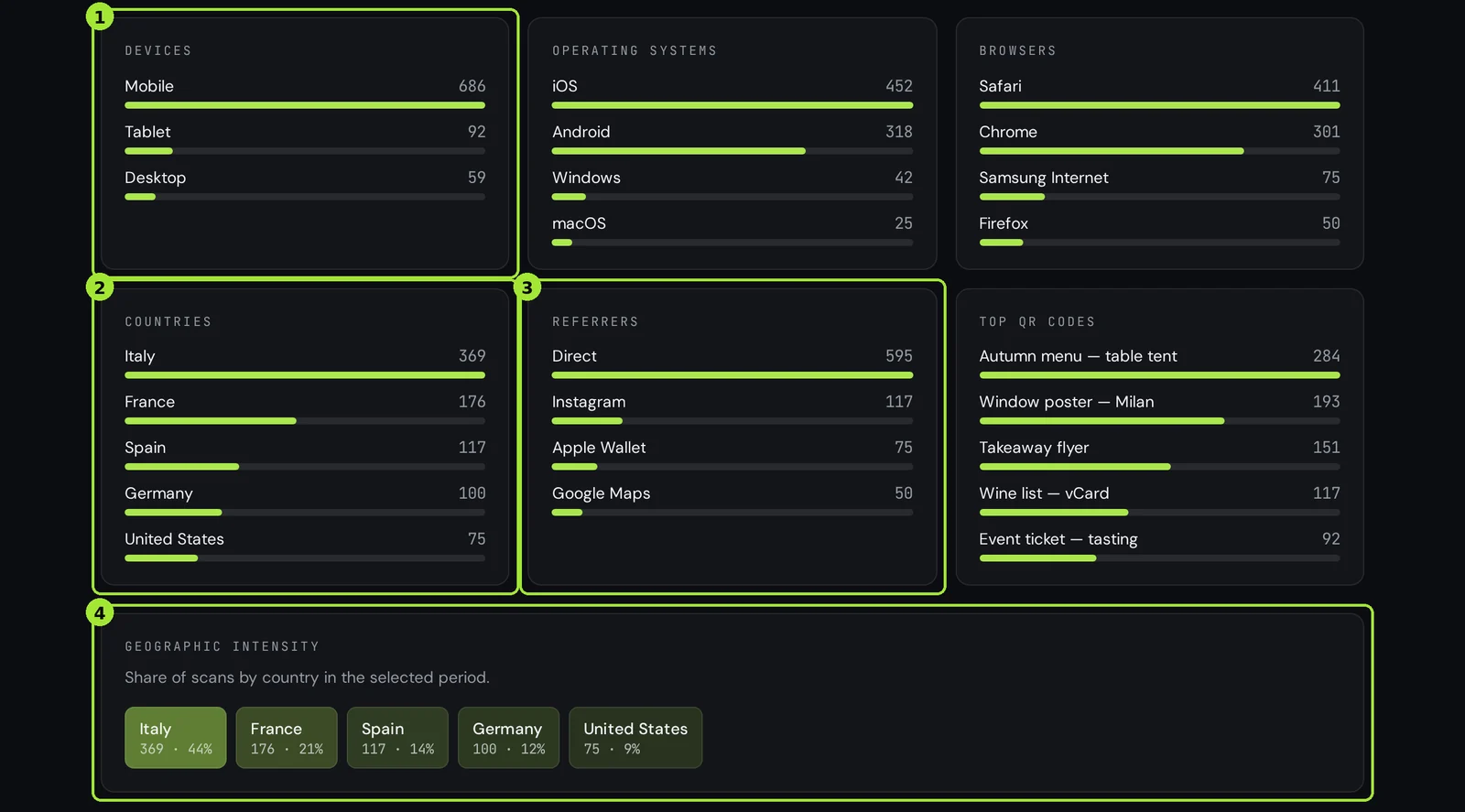This screenshot has height=812, width=1465.
Task: Select the Chrome browser label
Action: click(1008, 132)
